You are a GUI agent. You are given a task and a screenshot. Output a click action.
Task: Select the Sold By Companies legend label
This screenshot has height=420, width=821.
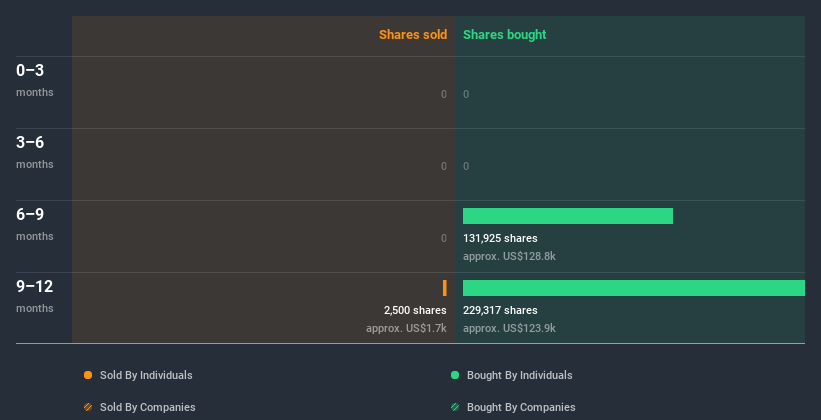[148, 407]
